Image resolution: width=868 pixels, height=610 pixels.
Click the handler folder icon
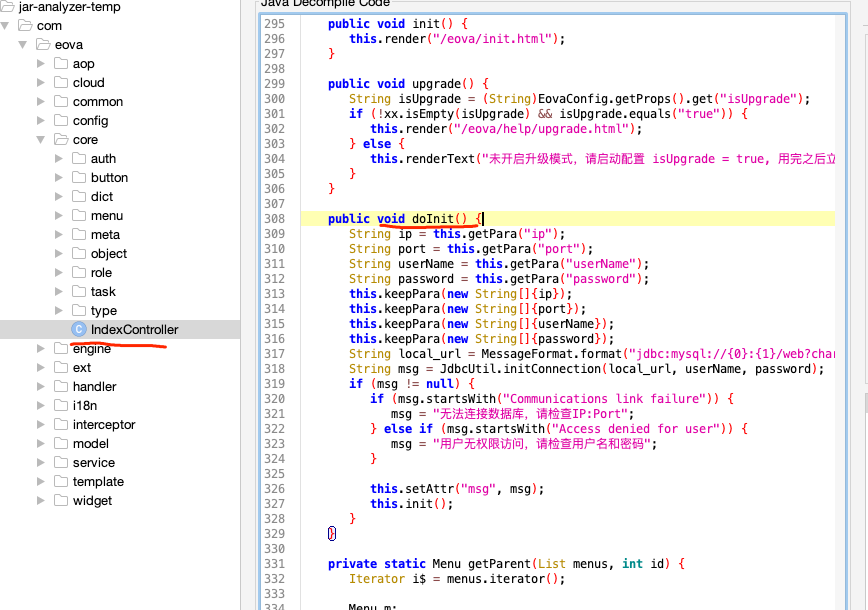click(61, 386)
